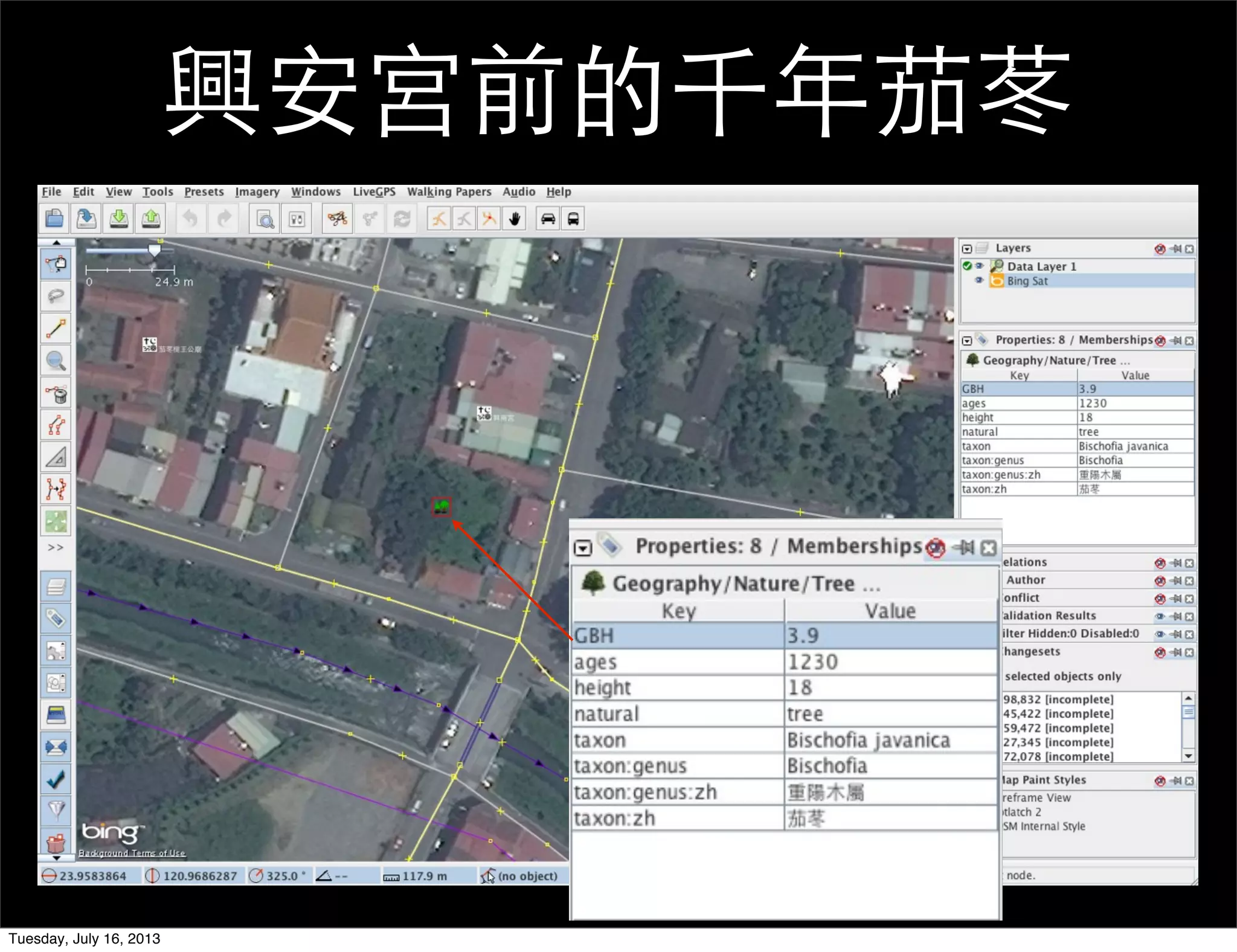Click the Validator checkmark icon in sidebar
1237x952 pixels.
point(56,779)
